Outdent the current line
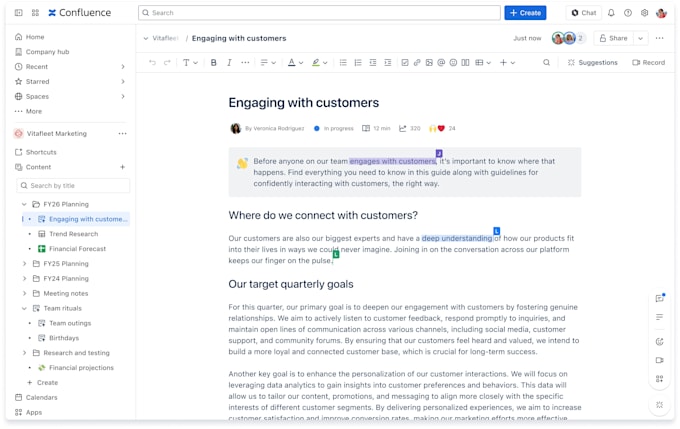 pos(373,62)
